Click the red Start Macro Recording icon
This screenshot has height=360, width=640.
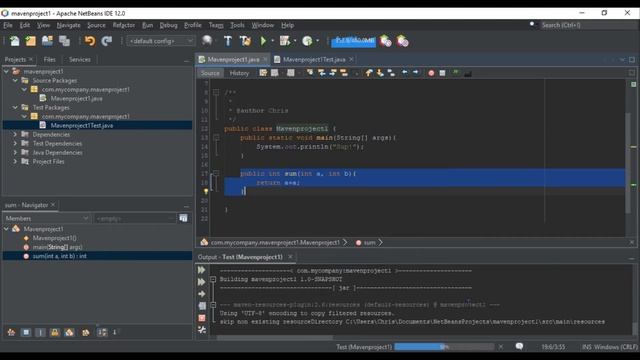[431, 73]
